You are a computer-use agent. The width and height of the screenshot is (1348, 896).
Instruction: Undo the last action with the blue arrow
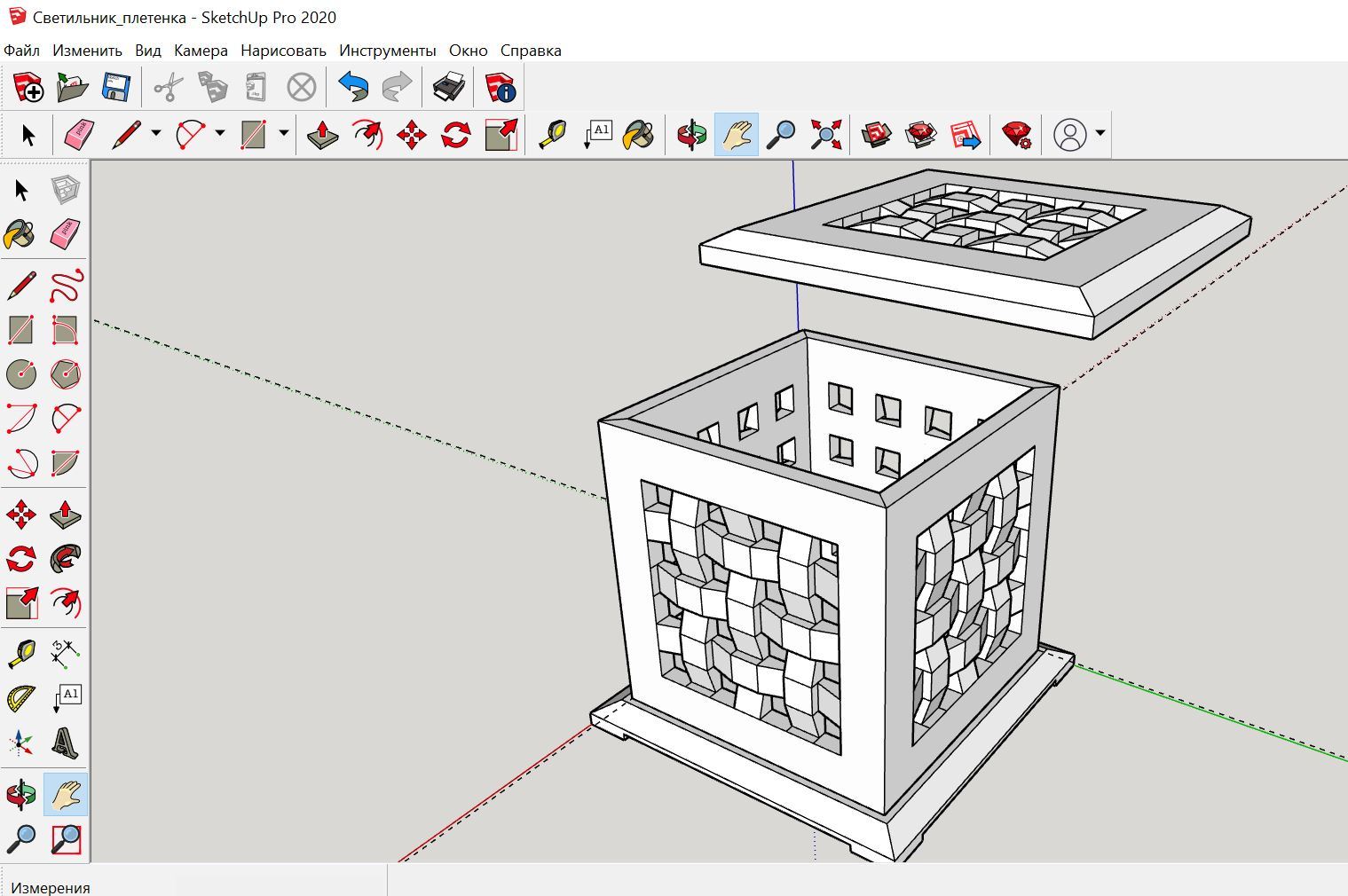point(353,87)
